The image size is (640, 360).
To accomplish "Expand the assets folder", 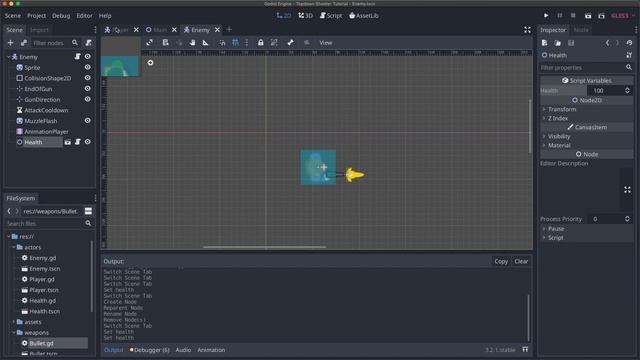I will (x=14, y=322).
